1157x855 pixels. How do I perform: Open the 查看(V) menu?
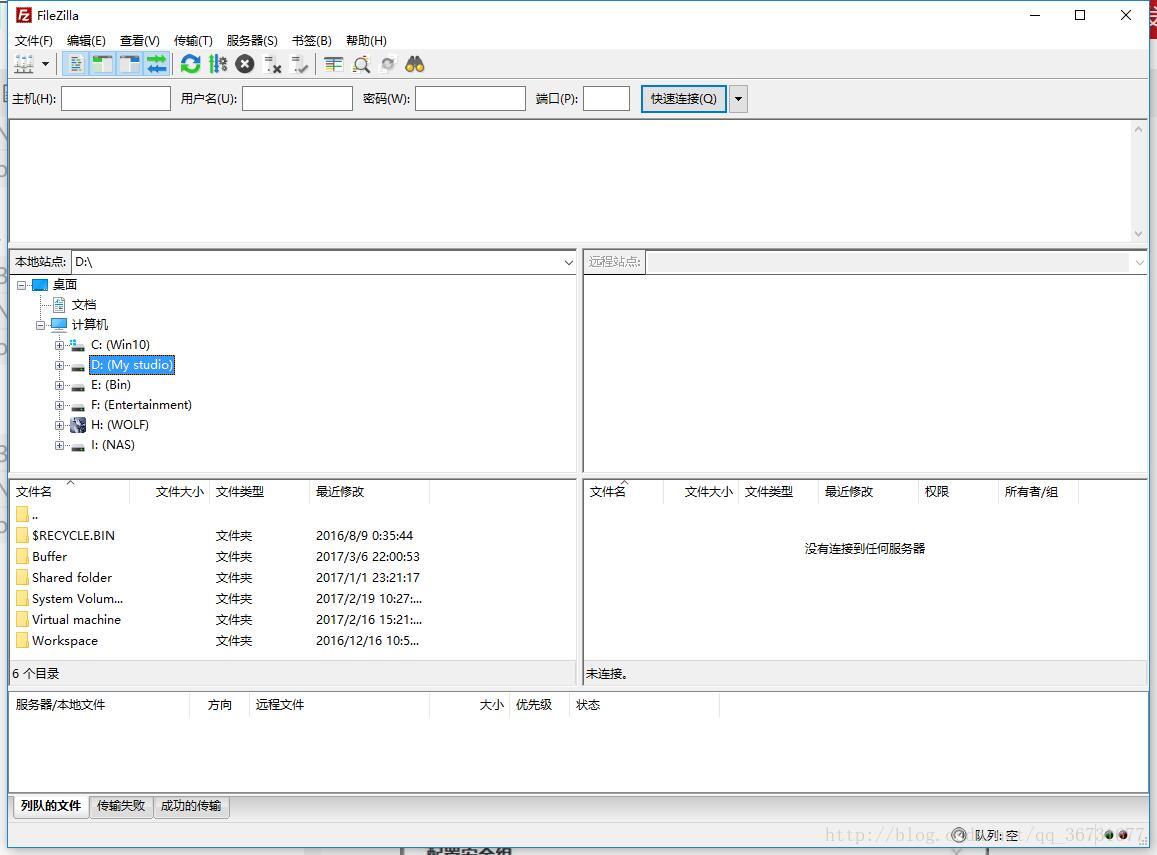tap(140, 41)
